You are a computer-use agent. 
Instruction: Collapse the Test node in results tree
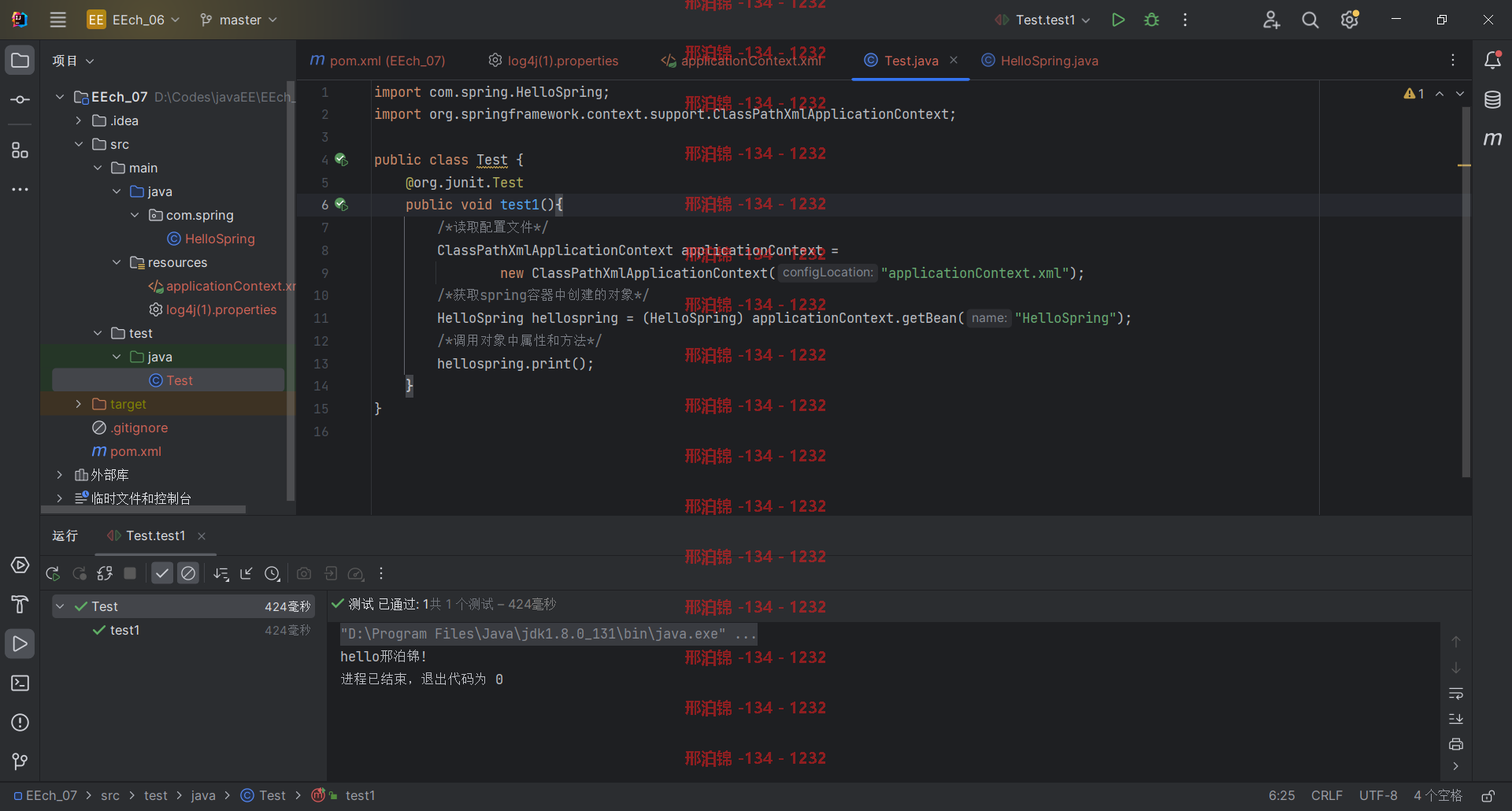[x=60, y=606]
